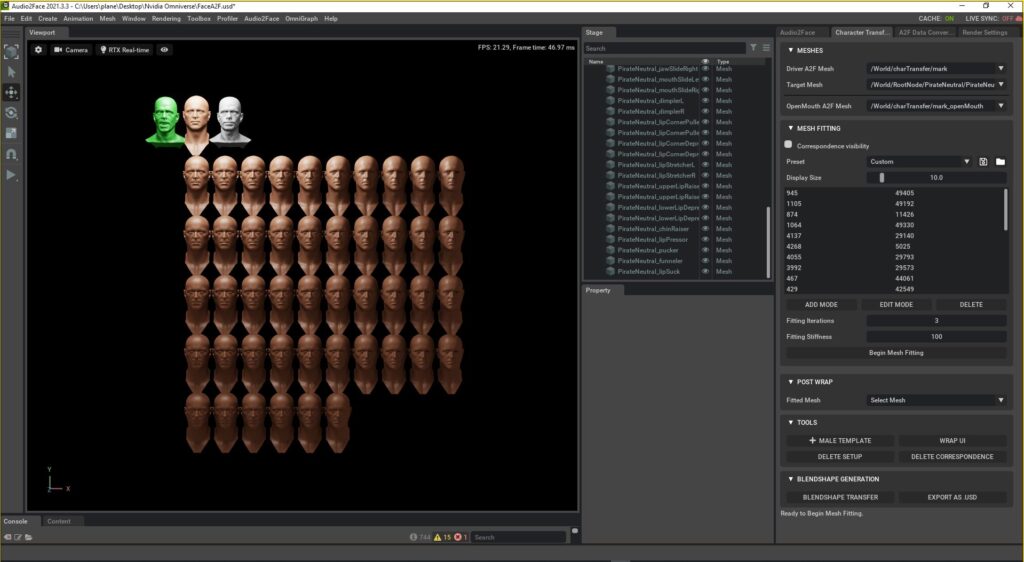
Task: Open the Audio2Face menu
Action: click(x=262, y=18)
